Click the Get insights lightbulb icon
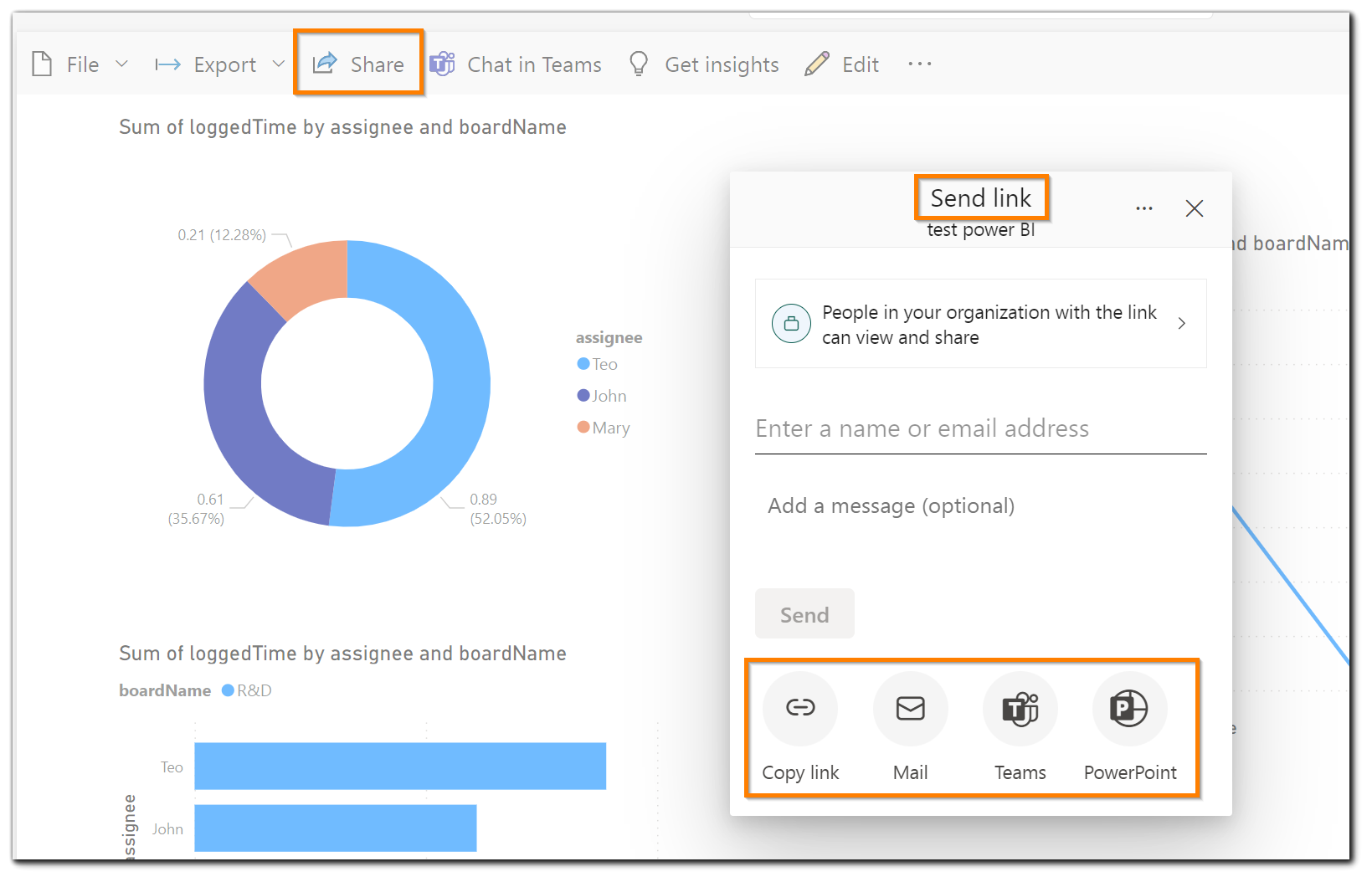 point(639,64)
